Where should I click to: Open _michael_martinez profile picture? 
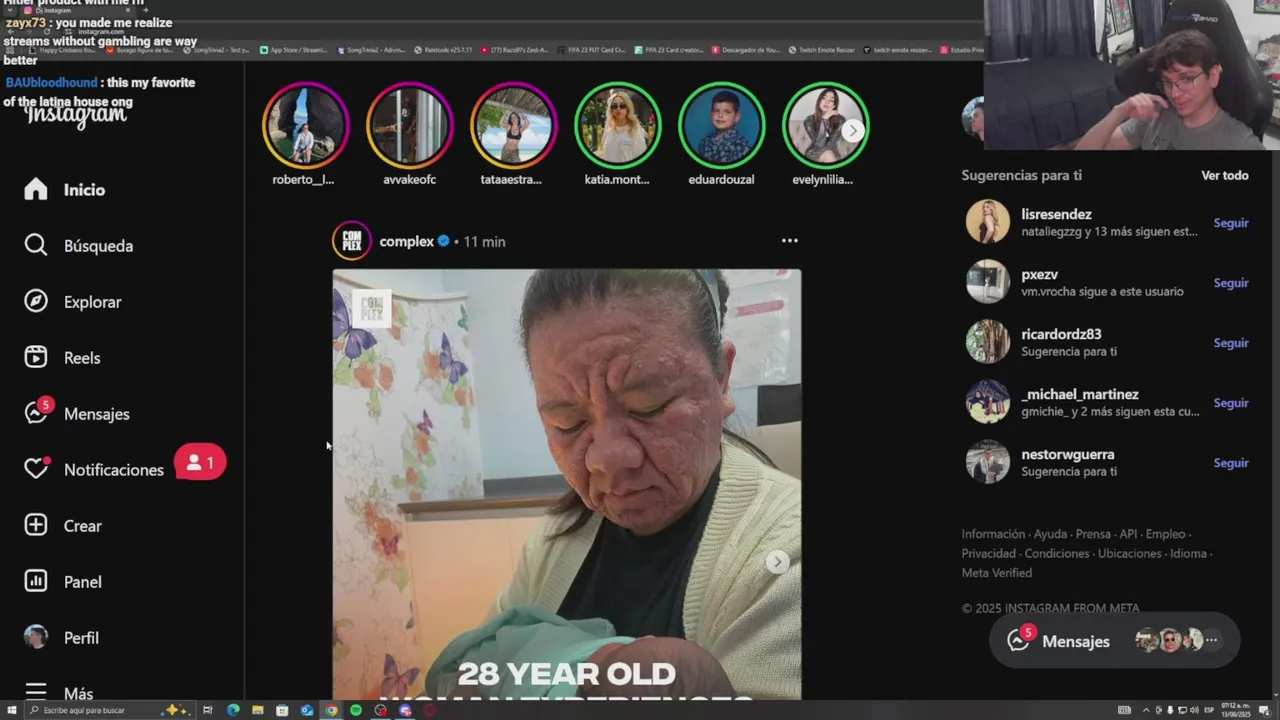click(x=988, y=402)
